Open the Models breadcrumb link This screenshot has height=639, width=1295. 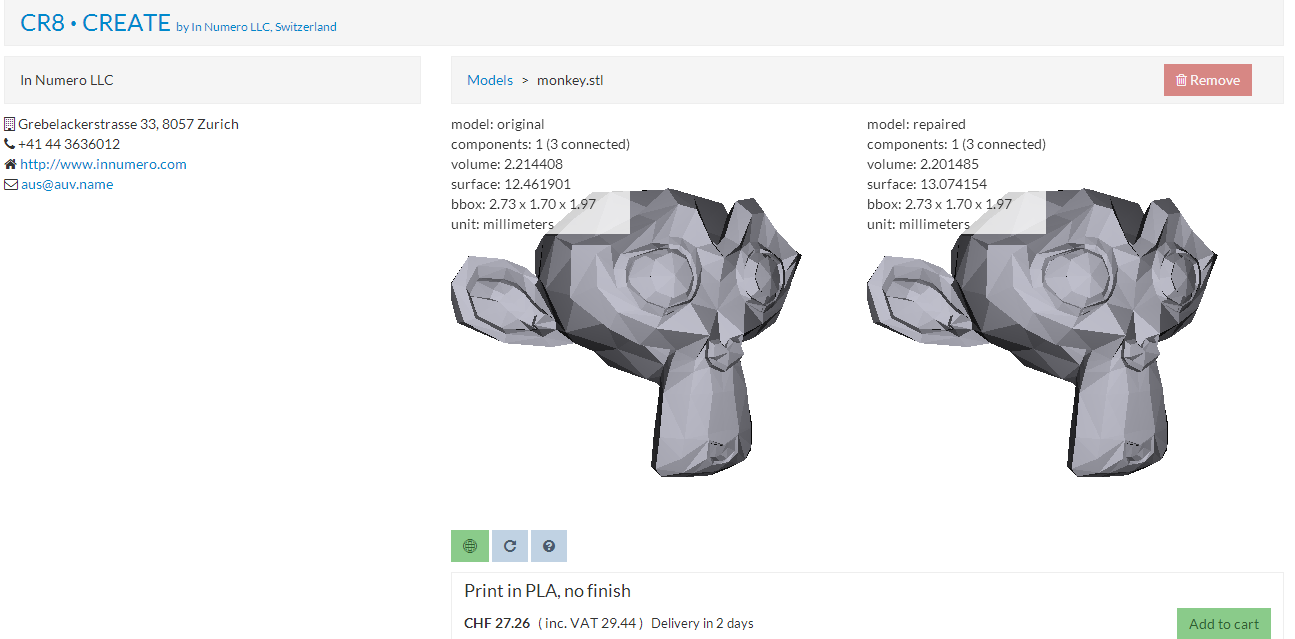490,80
